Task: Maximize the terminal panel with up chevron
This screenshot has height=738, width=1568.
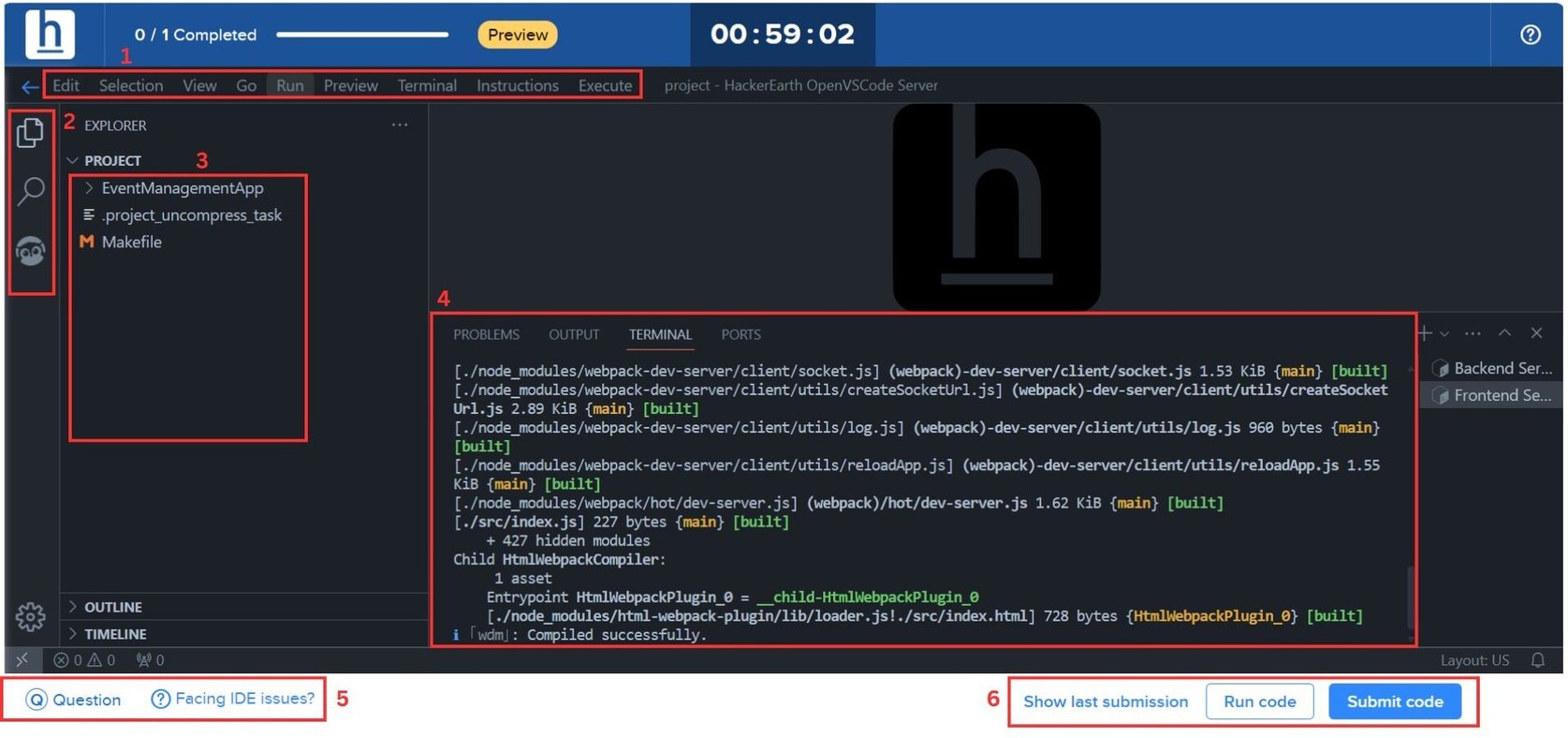Action: tap(1504, 333)
